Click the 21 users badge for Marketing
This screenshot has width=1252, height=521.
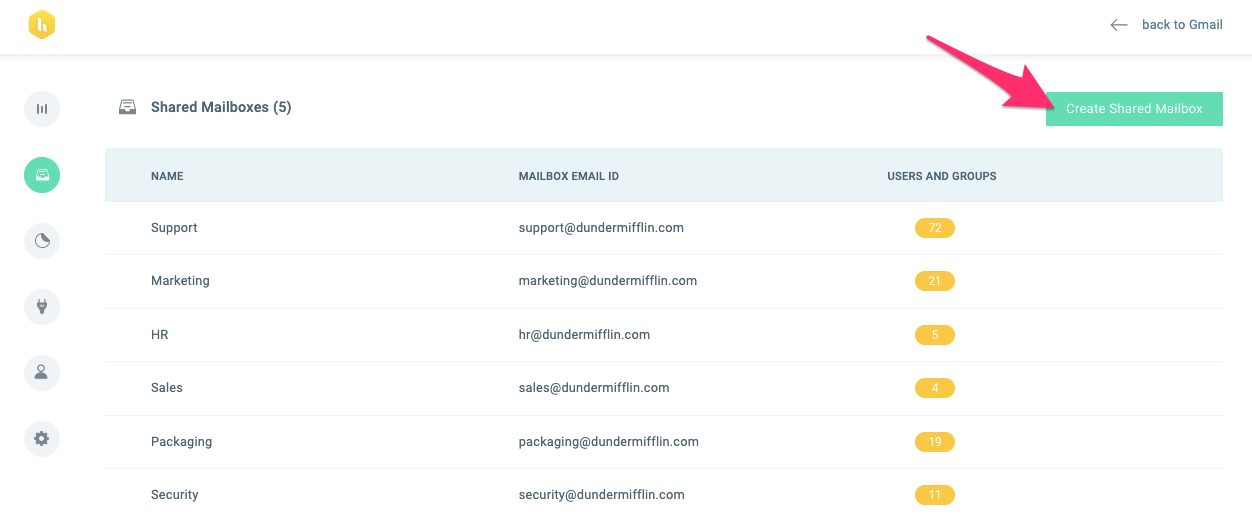(x=935, y=281)
